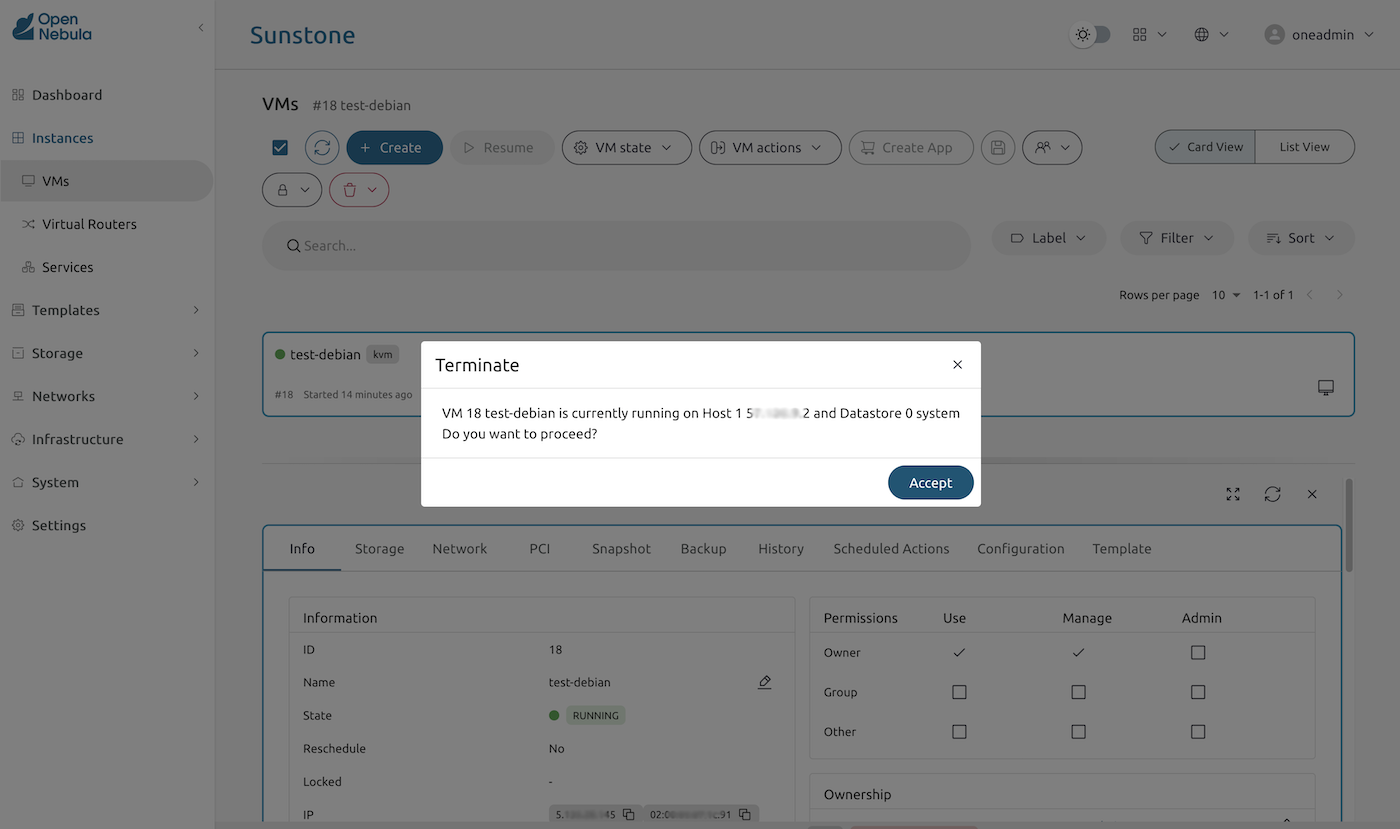Expand the VM details panel fullscreen
Viewport: 1400px width, 829px height.
click(1233, 494)
